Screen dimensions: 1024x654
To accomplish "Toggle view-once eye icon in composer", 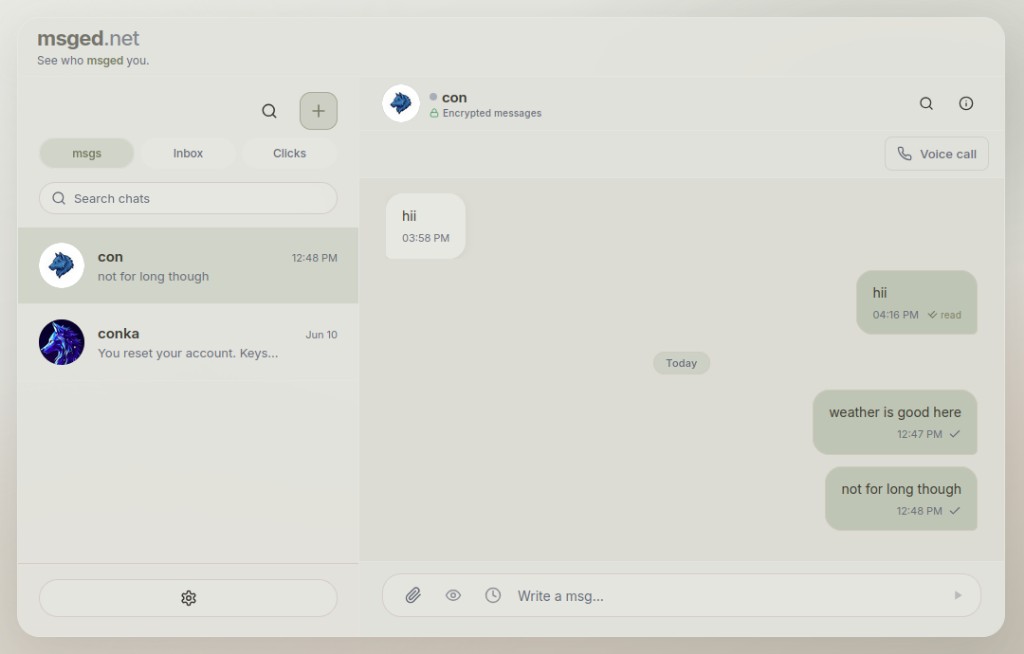I will pyautogui.click(x=453, y=595).
